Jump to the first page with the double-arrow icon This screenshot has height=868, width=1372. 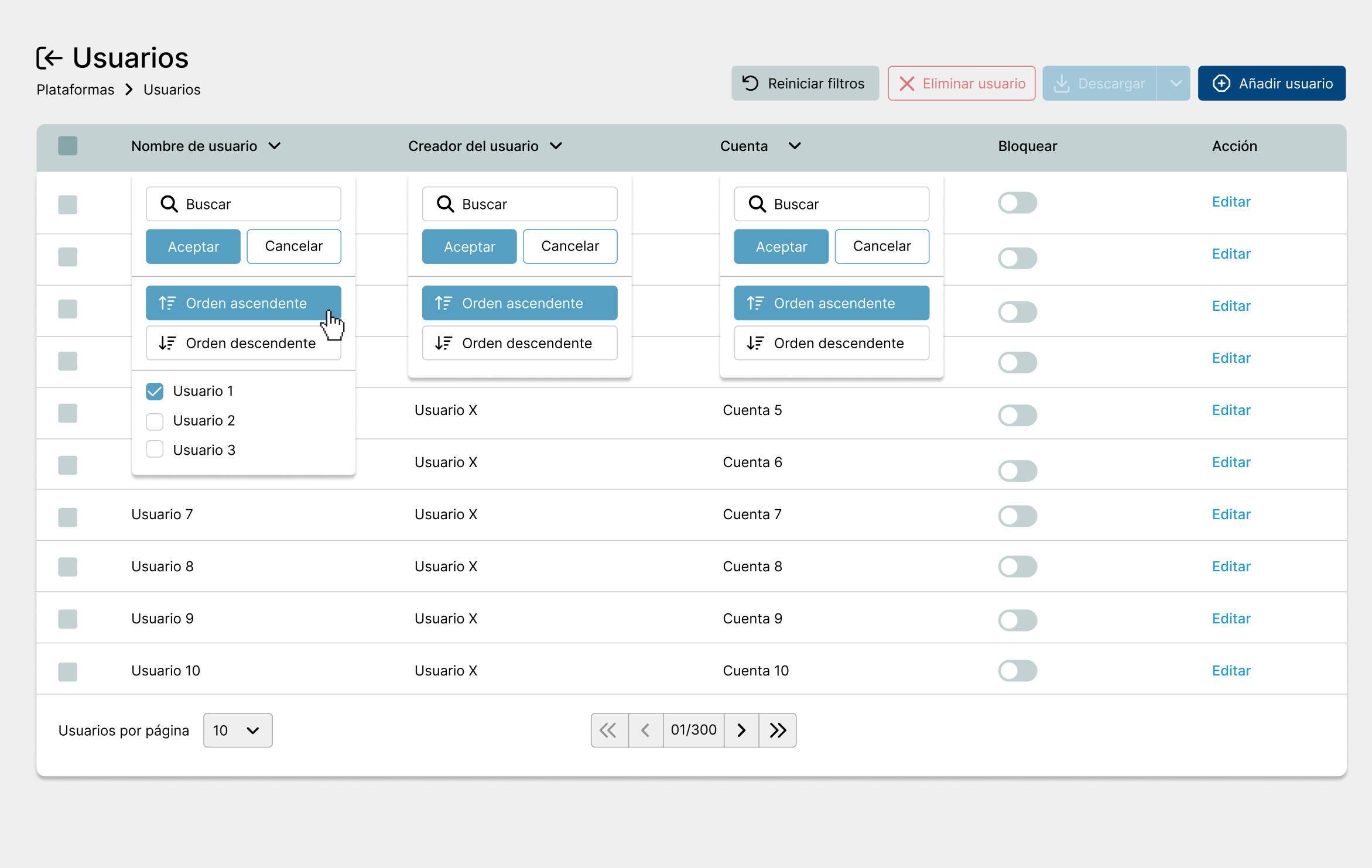[x=608, y=730]
